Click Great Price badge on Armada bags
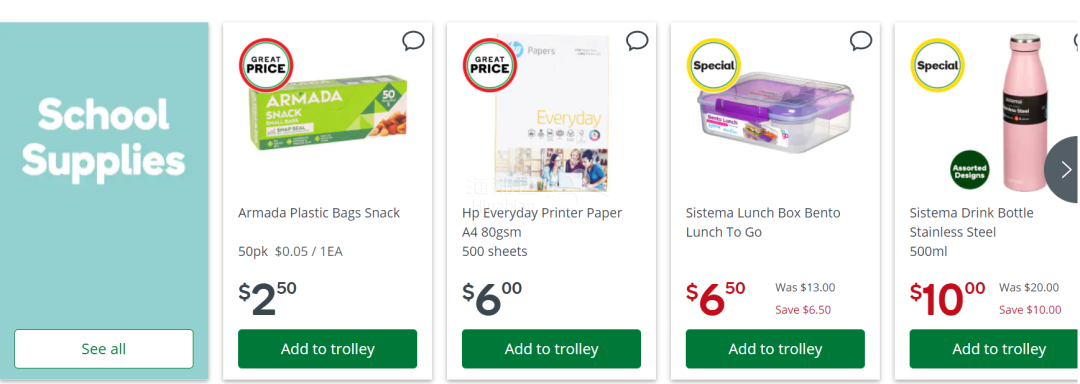This screenshot has height=384, width=1080. coord(266,65)
